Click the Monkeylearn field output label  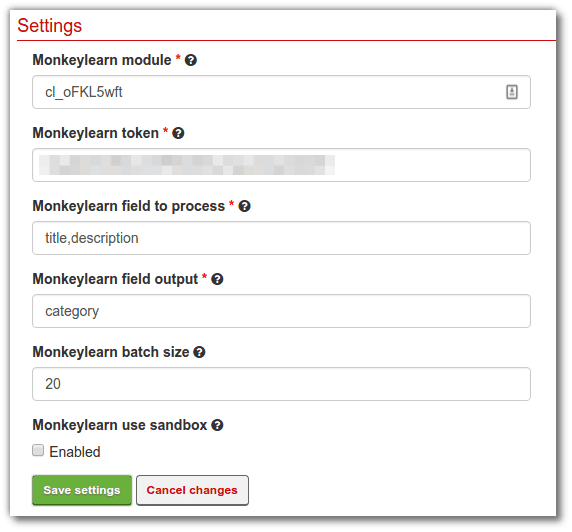point(115,279)
